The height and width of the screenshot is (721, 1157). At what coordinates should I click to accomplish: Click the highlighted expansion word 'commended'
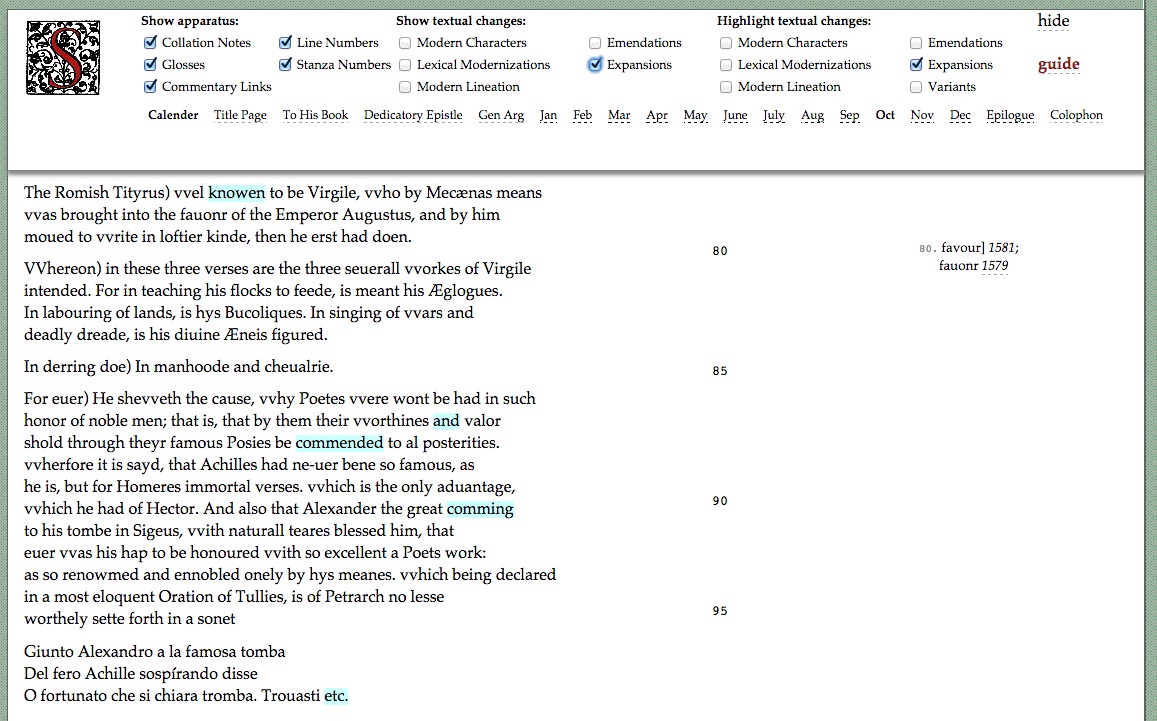click(339, 443)
